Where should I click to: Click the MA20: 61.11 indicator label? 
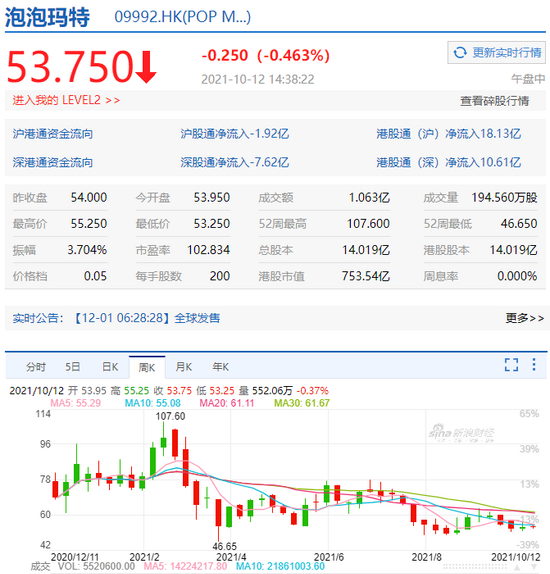(227, 403)
